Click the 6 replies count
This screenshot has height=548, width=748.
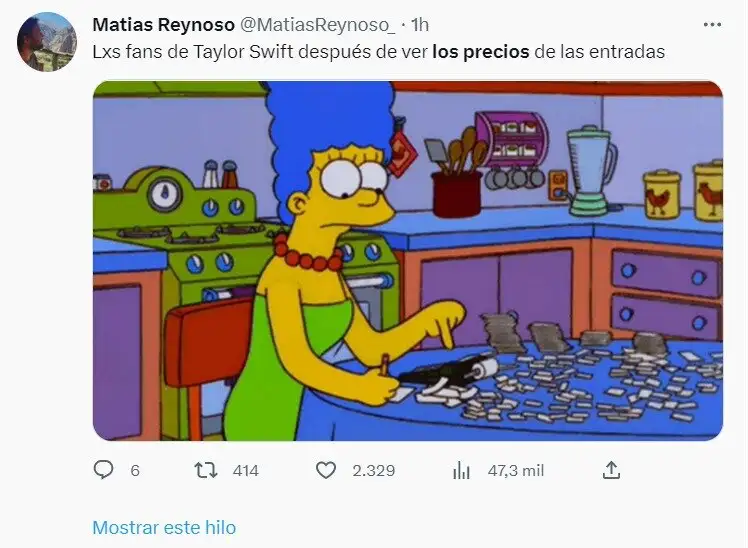point(135,471)
